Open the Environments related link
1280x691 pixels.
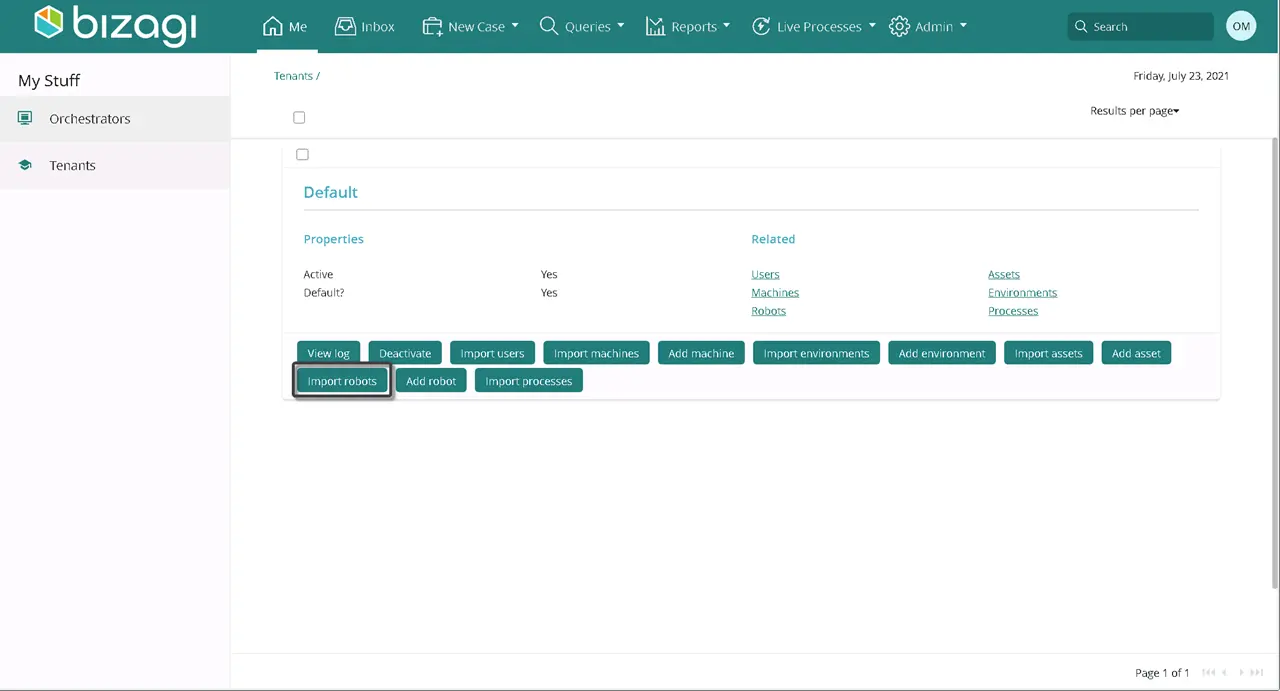tap(1022, 293)
